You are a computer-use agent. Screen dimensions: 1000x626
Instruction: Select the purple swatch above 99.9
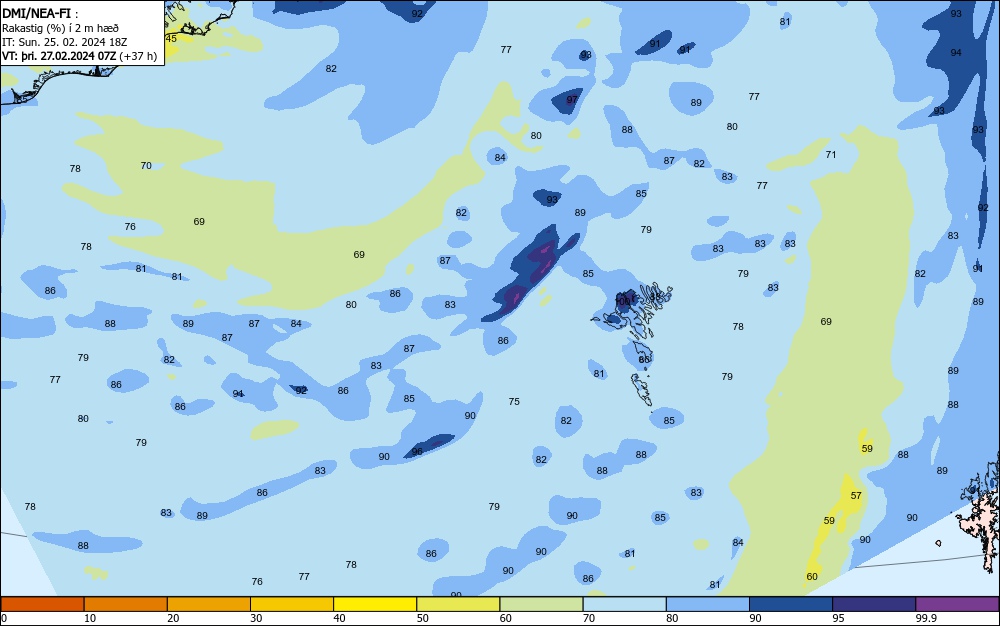coord(957,604)
